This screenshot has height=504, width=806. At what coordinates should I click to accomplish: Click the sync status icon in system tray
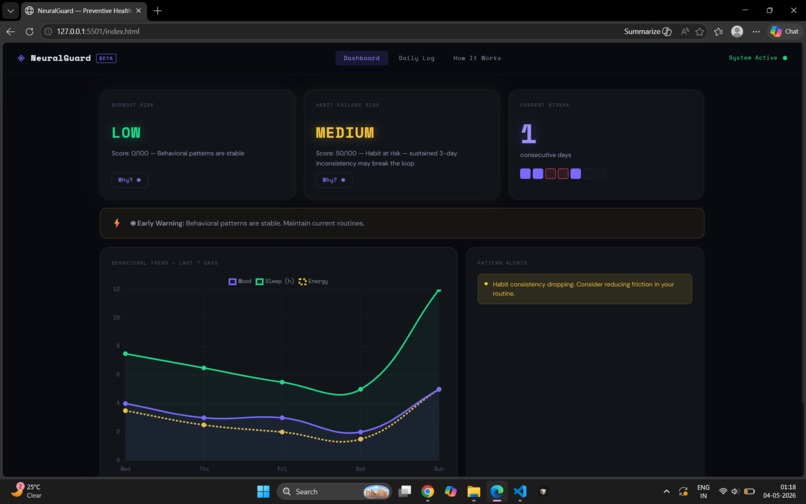click(683, 492)
